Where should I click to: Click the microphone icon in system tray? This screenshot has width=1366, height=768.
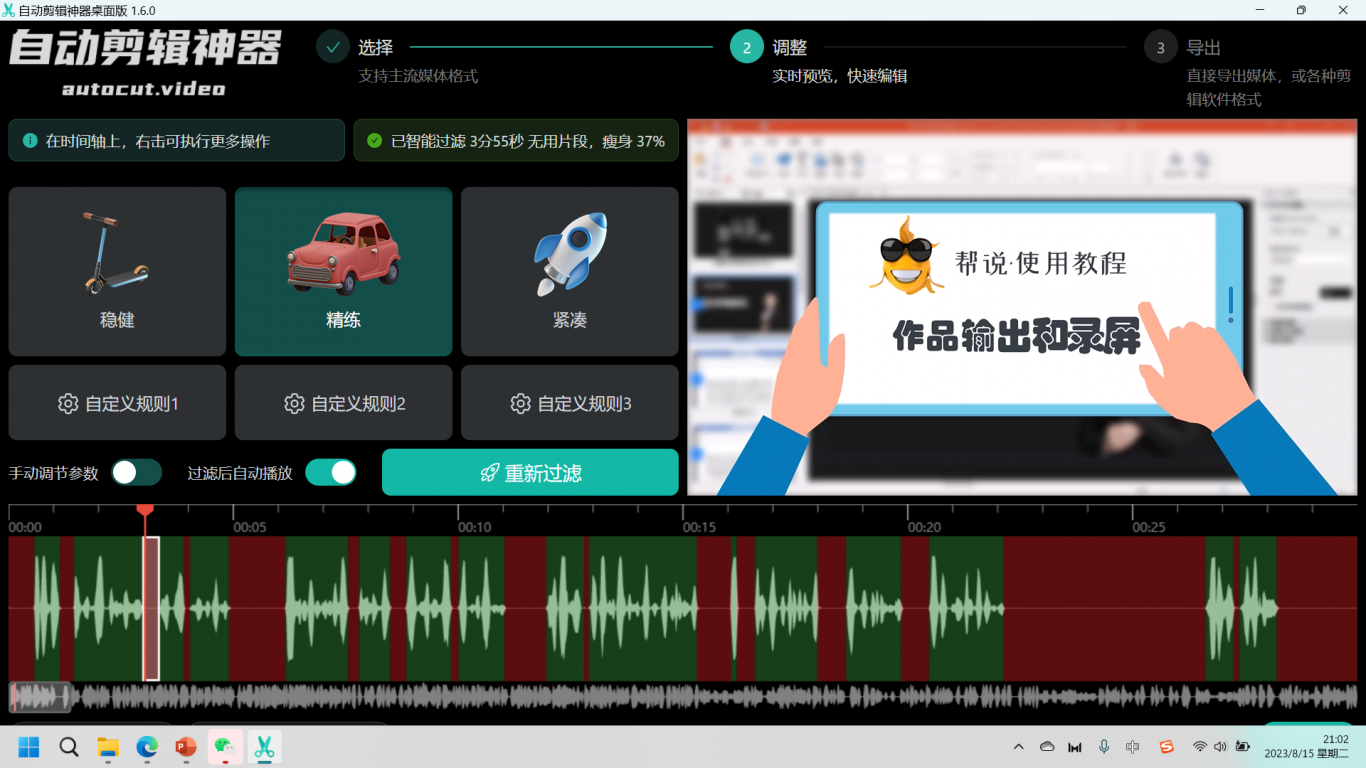[x=1104, y=747]
